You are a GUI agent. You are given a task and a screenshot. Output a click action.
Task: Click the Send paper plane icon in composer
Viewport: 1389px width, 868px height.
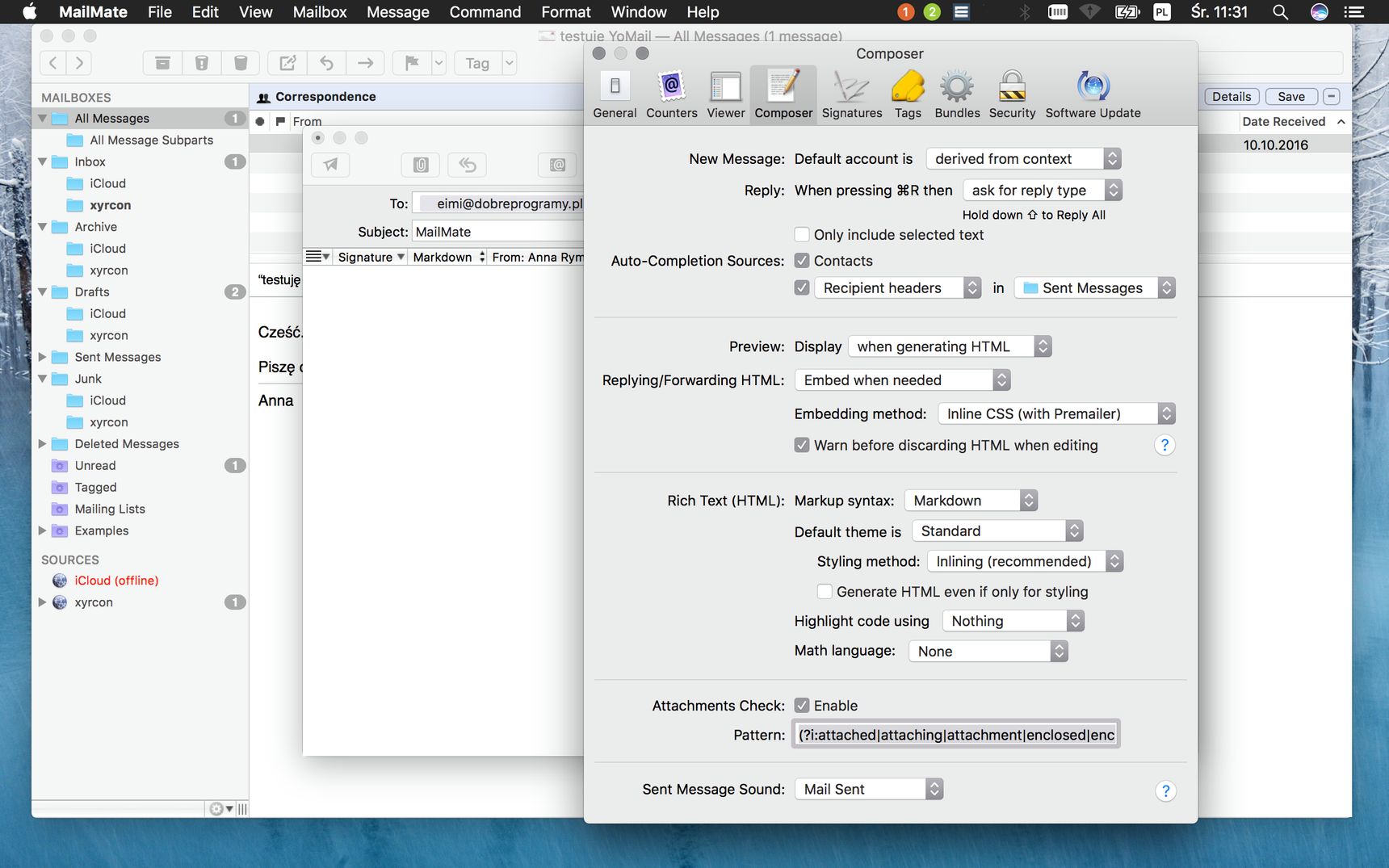(330, 165)
